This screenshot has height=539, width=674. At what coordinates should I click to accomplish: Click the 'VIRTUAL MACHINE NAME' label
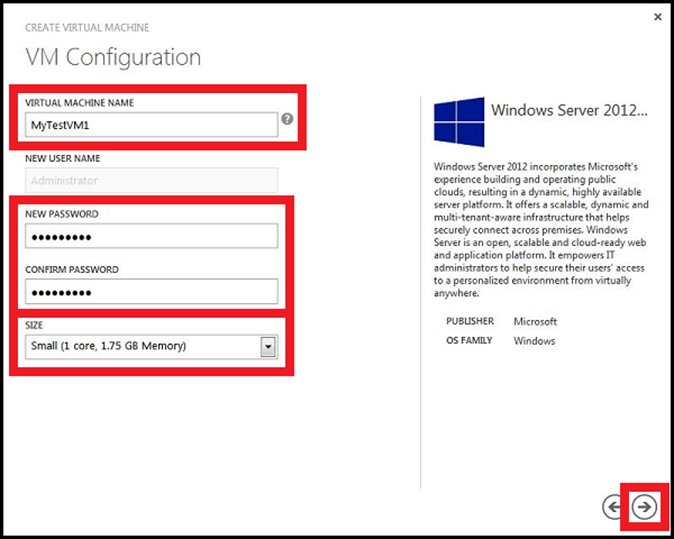pyautogui.click(x=80, y=103)
